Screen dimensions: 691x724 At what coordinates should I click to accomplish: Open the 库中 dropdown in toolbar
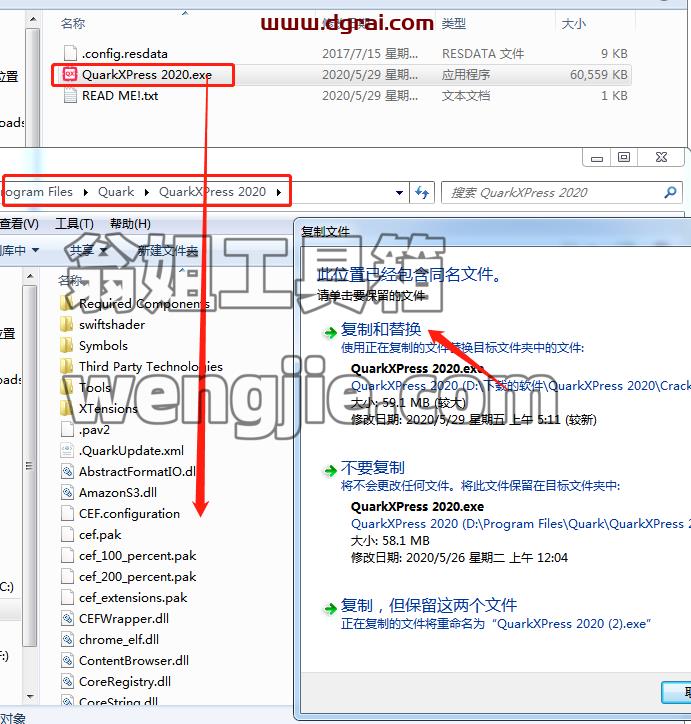pyautogui.click(x=18, y=250)
